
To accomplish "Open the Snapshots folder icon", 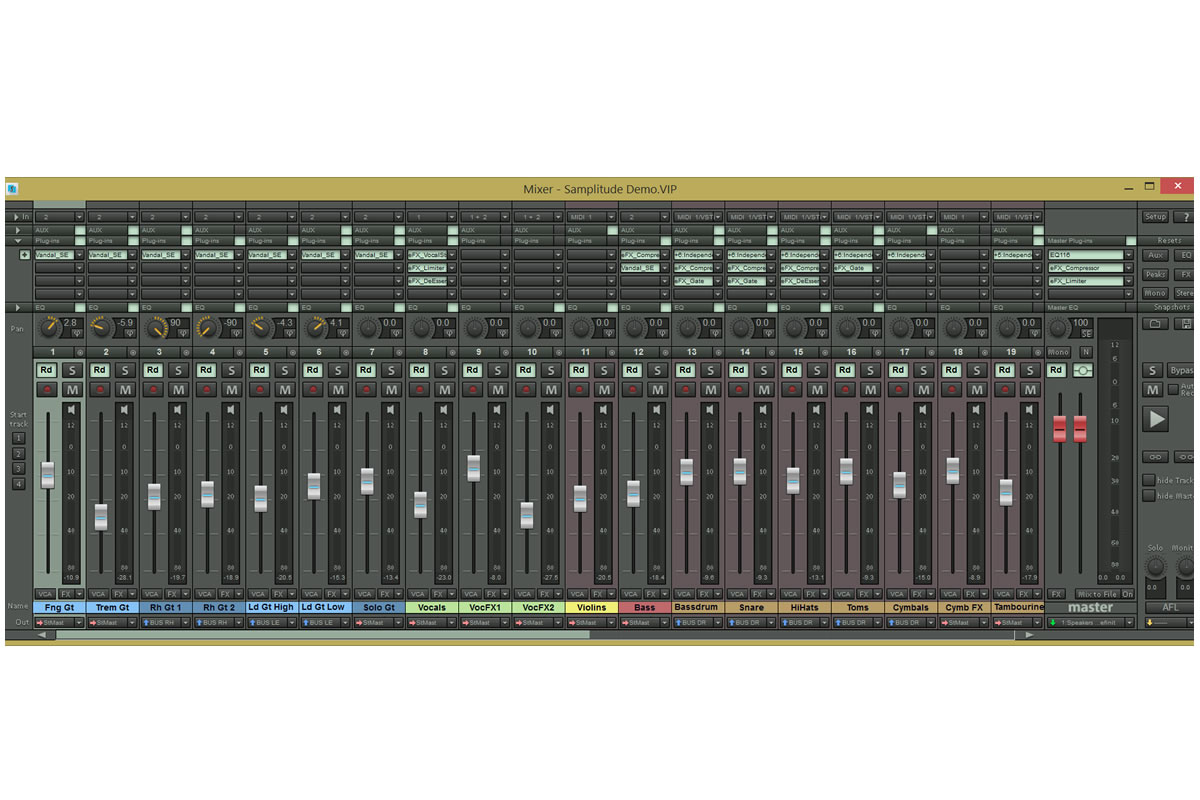I will (x=1155, y=323).
